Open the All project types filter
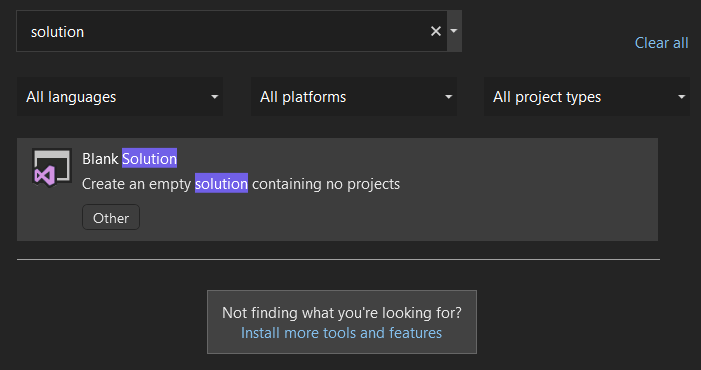This screenshot has width=701, height=370. tap(587, 97)
